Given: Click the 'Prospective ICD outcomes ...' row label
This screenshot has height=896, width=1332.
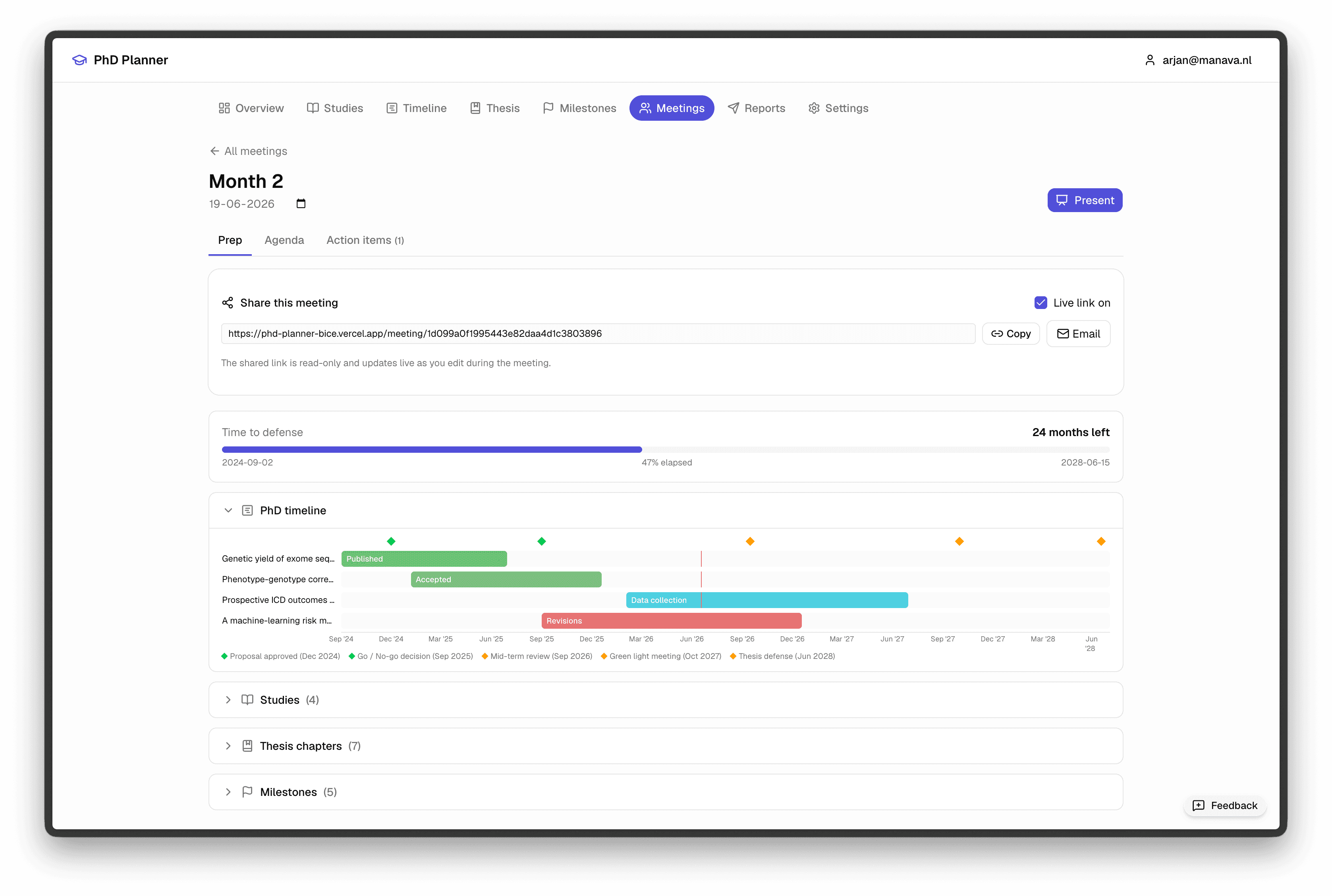Looking at the screenshot, I should coord(278,600).
